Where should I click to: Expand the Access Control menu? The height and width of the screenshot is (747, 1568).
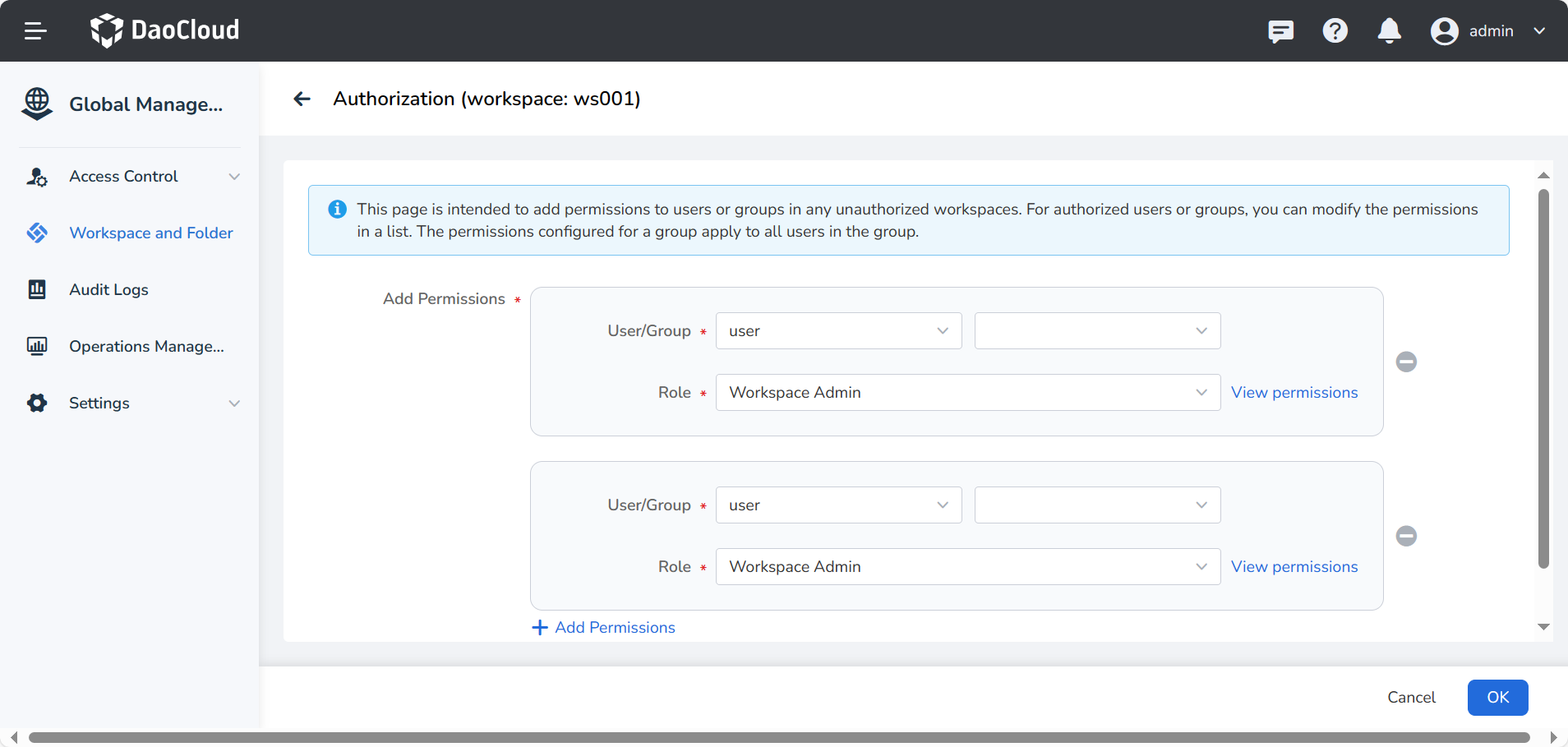tap(131, 177)
